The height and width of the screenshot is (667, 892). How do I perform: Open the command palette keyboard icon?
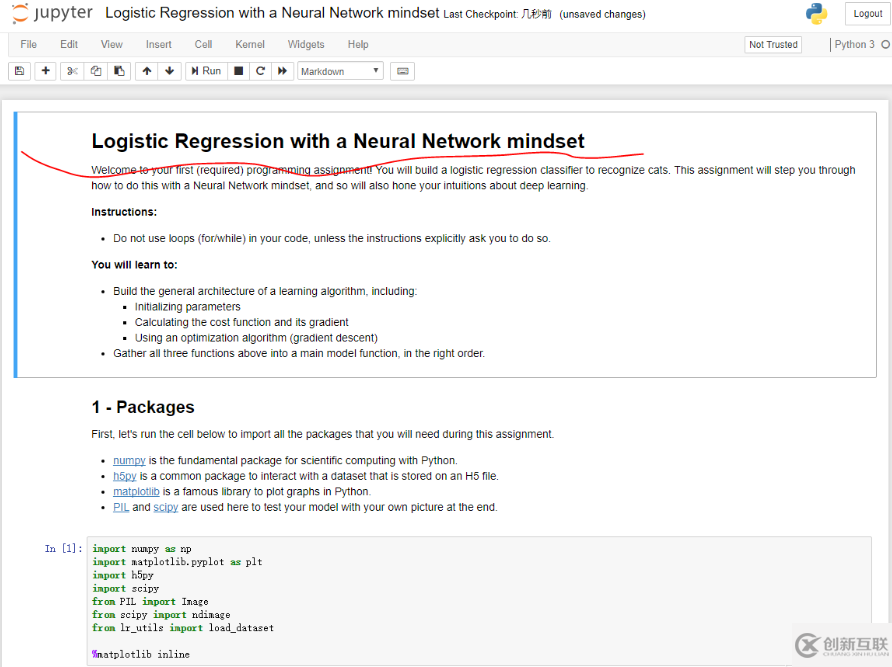403,71
